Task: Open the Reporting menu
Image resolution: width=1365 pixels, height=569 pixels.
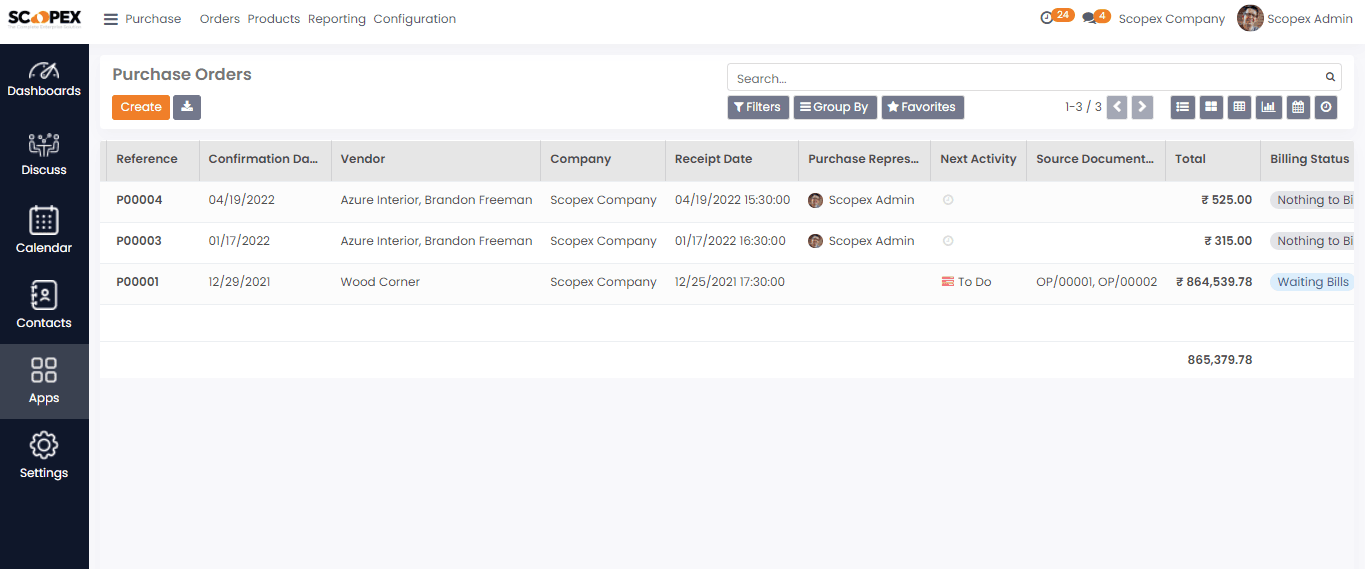Action: click(x=337, y=19)
